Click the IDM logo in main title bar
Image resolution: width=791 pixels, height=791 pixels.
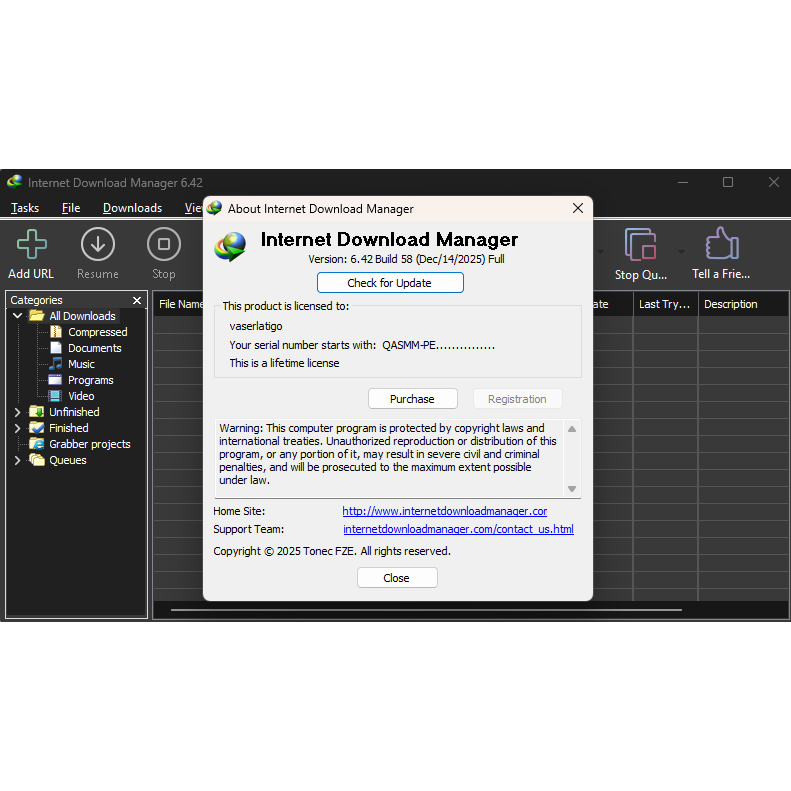tap(15, 182)
